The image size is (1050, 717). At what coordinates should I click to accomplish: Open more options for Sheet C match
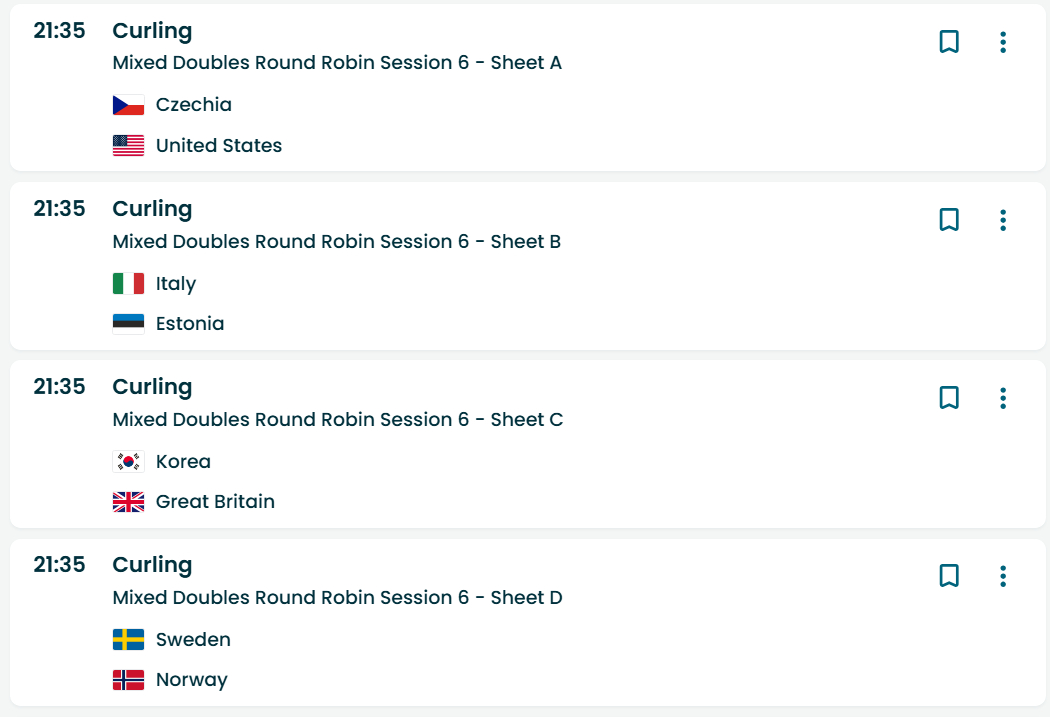click(1003, 398)
